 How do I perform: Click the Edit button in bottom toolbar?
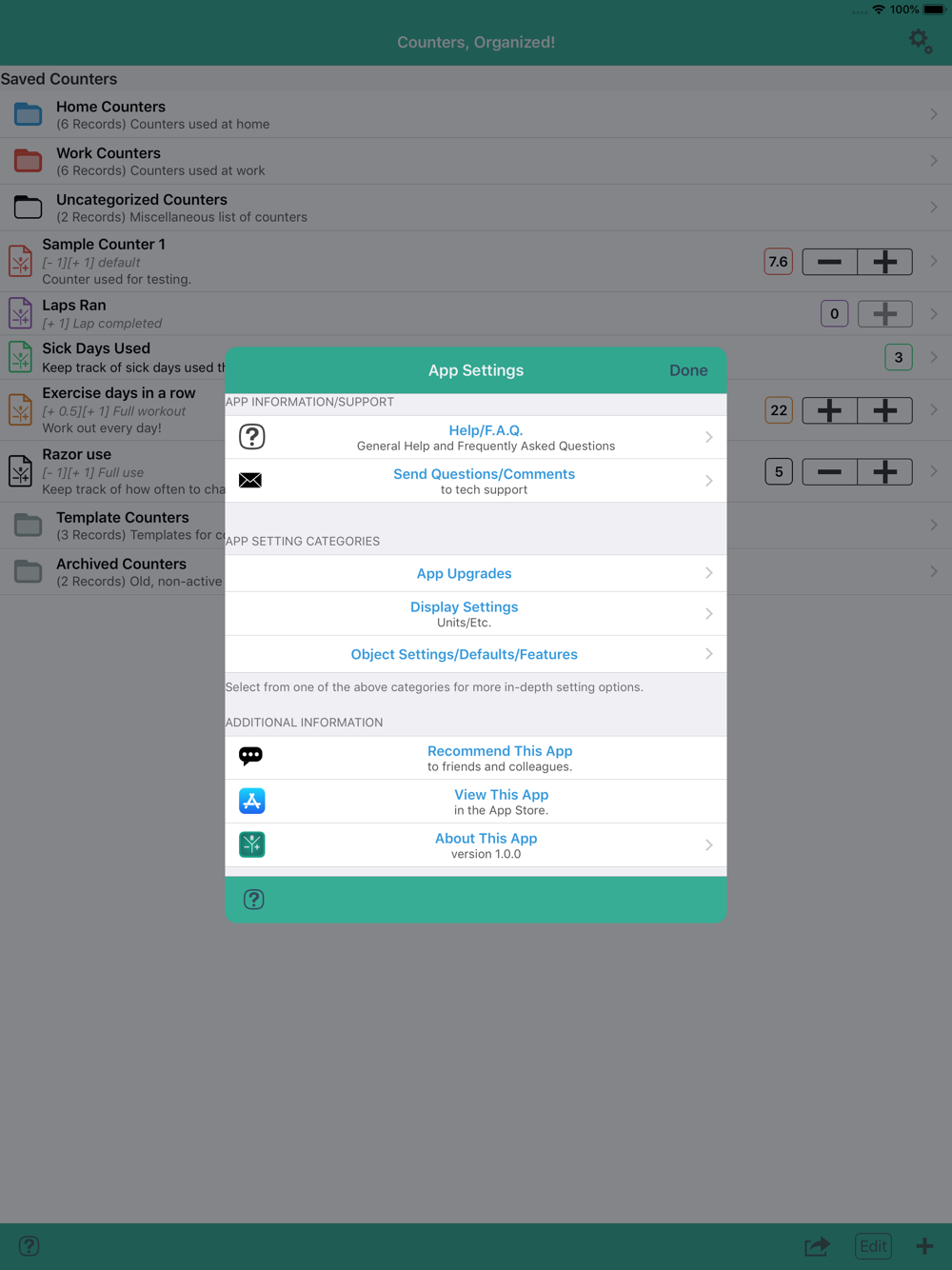tap(873, 1246)
